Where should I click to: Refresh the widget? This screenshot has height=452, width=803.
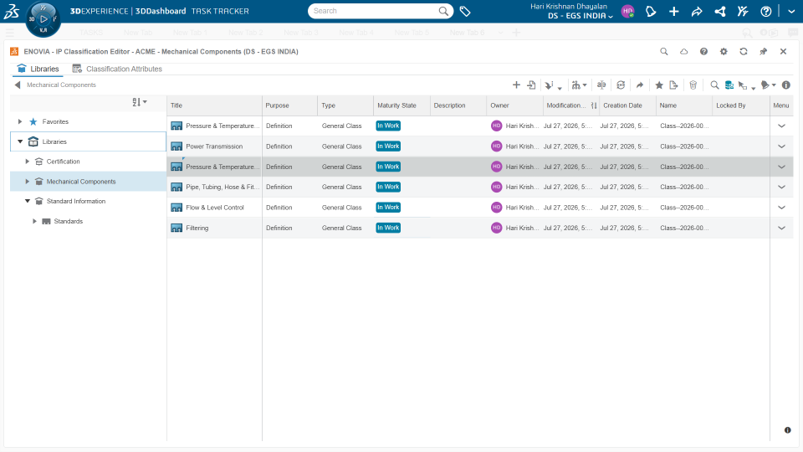coord(743,51)
